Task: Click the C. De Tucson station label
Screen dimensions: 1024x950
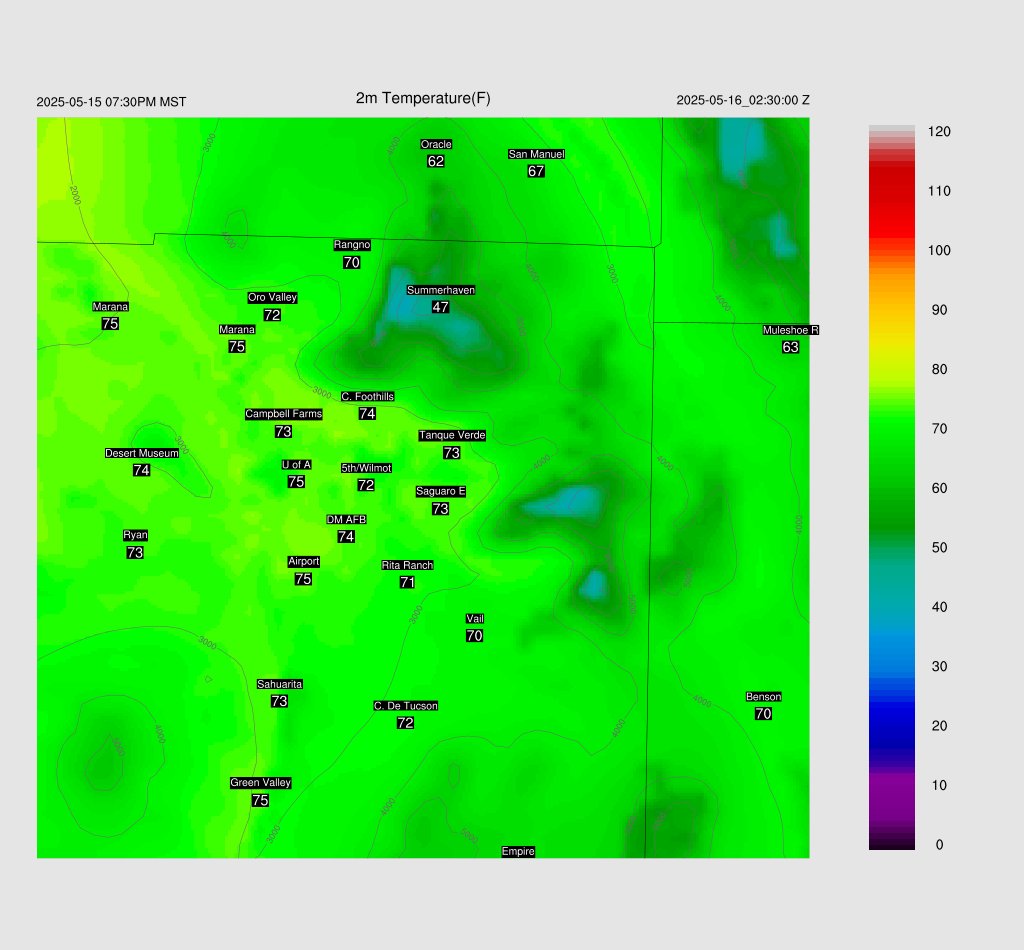Action: (x=406, y=706)
